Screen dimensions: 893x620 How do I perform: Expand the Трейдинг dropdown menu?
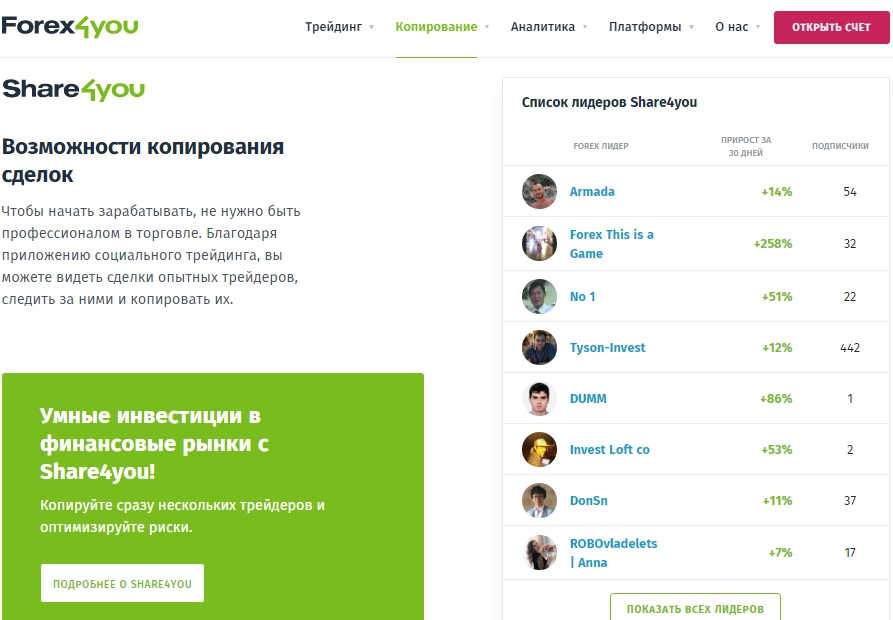pyautogui.click(x=339, y=27)
